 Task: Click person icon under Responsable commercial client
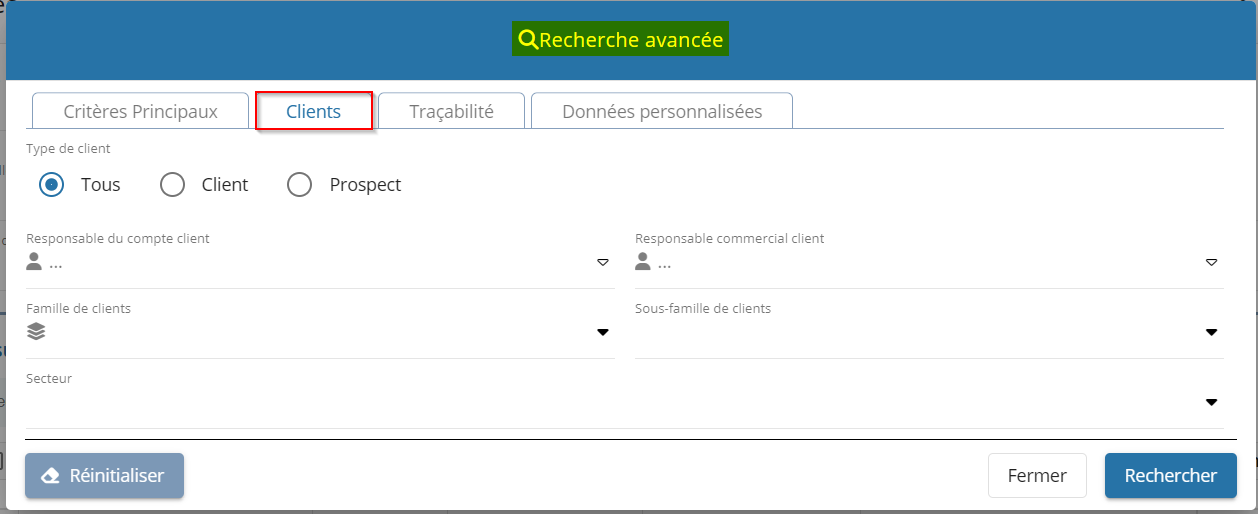[643, 262]
